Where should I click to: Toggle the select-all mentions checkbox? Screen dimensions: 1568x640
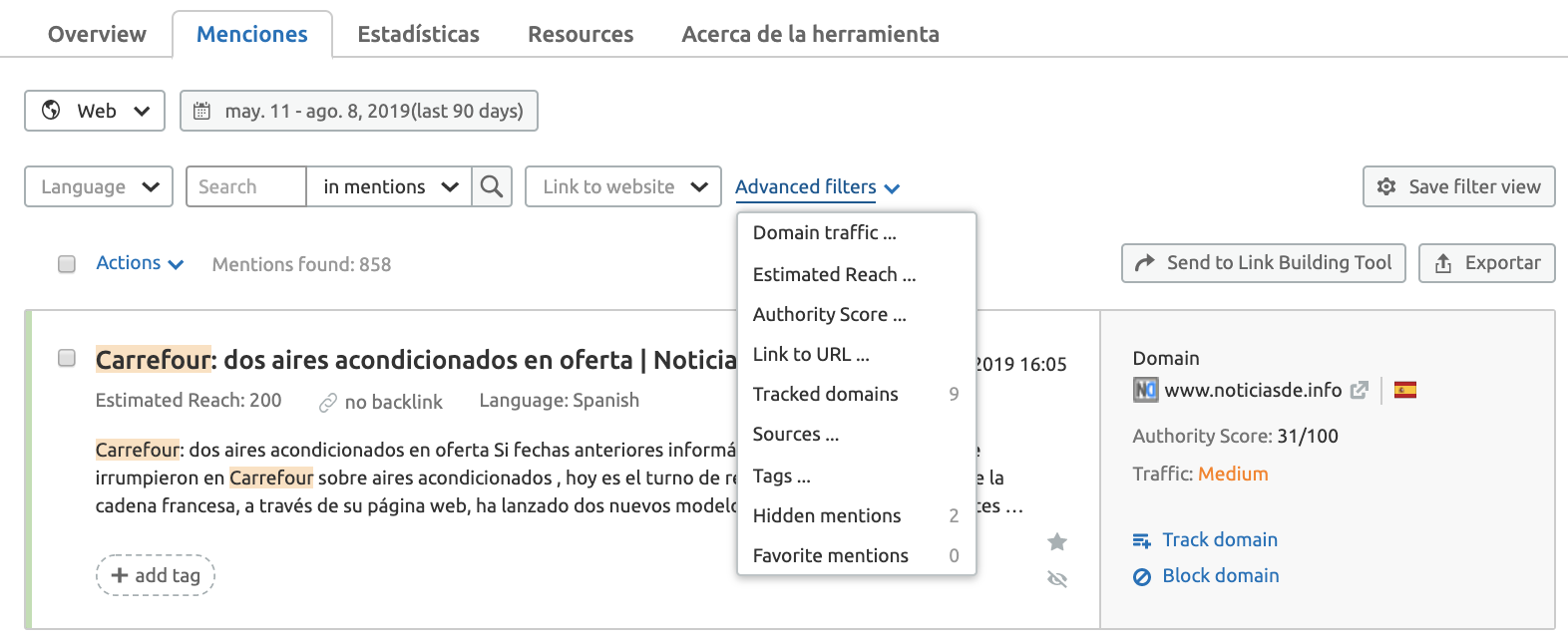coord(67,264)
